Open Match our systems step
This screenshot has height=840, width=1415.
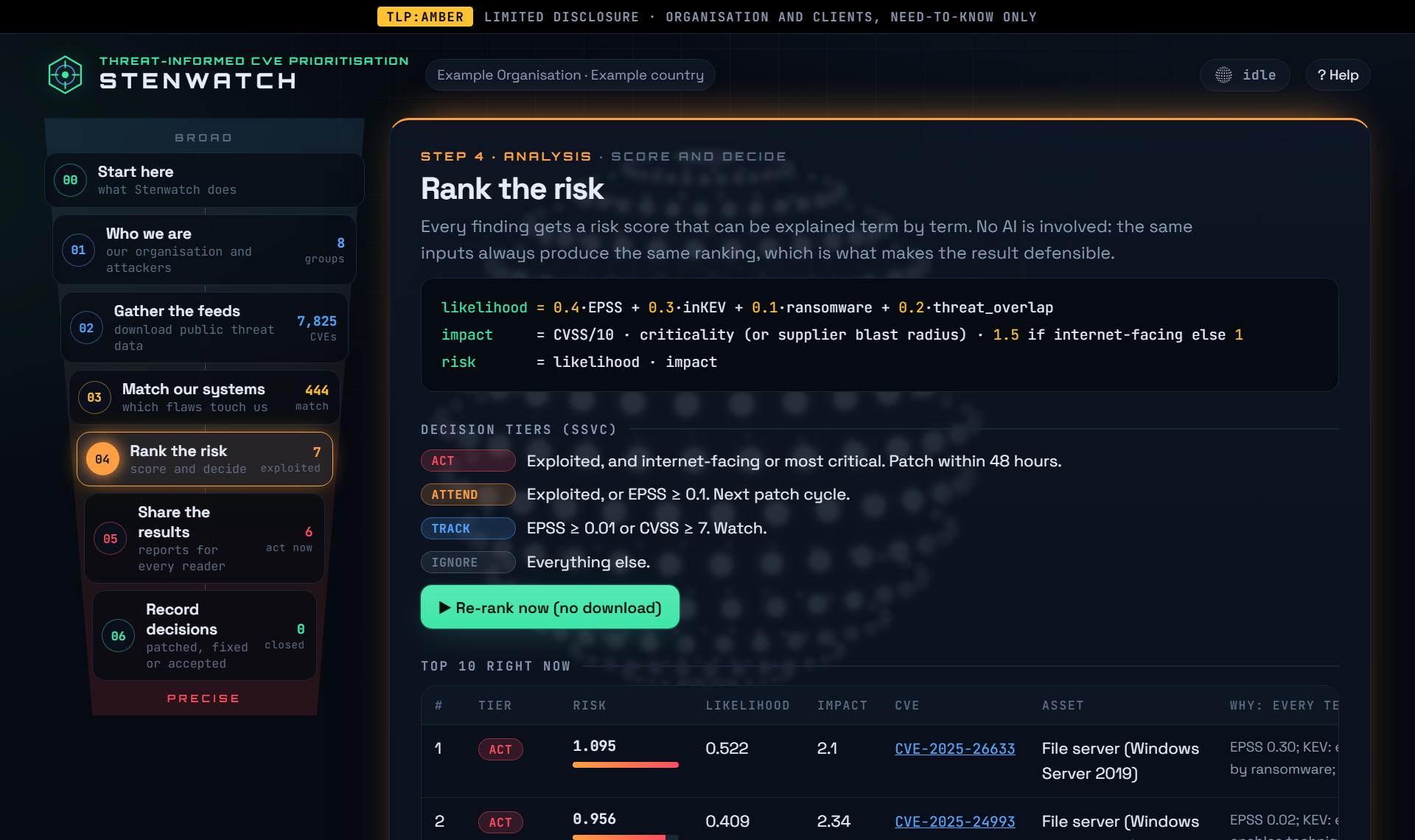click(204, 397)
